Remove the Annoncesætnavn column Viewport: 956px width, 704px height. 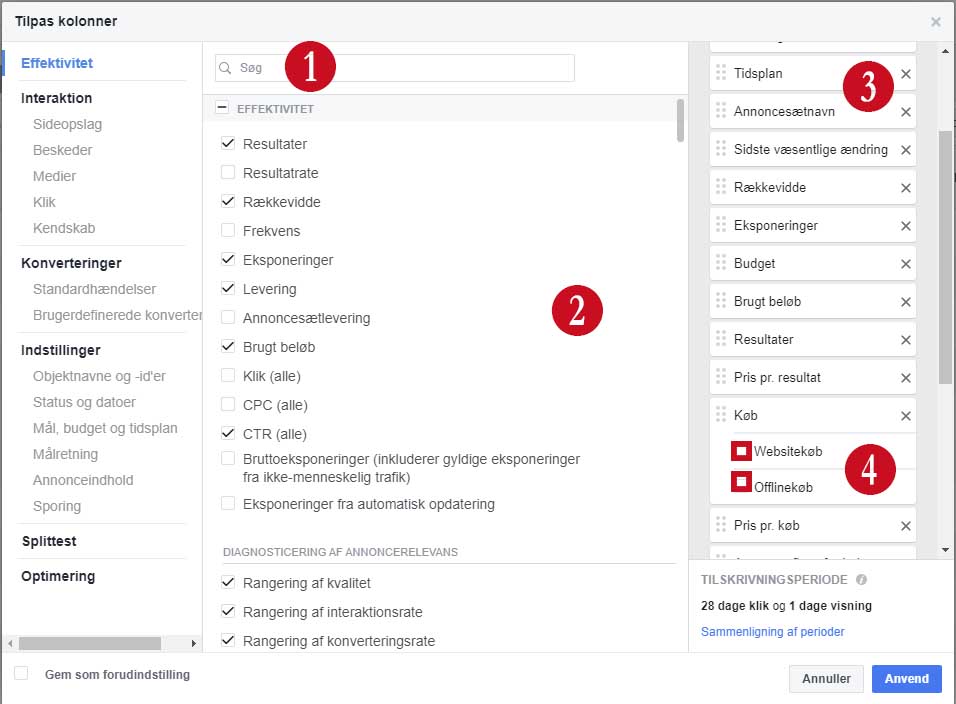pyautogui.click(x=906, y=111)
